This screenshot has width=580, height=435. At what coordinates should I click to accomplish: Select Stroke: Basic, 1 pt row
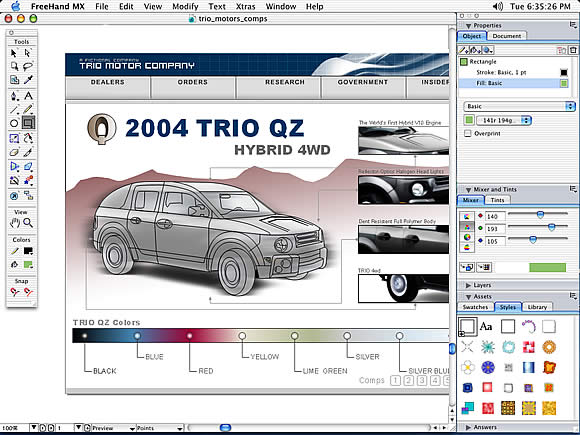tap(515, 72)
